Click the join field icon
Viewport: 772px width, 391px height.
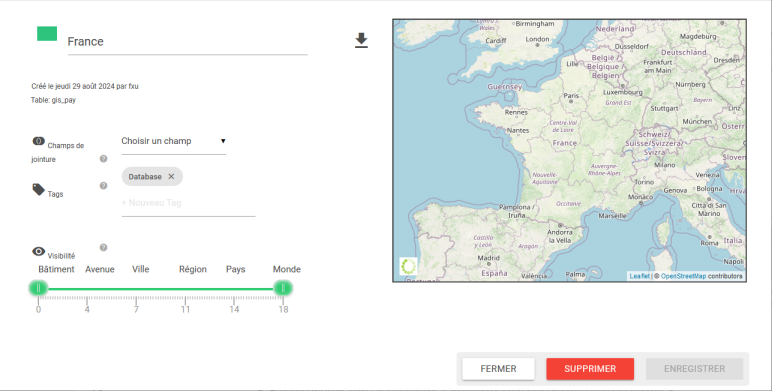click(38, 141)
